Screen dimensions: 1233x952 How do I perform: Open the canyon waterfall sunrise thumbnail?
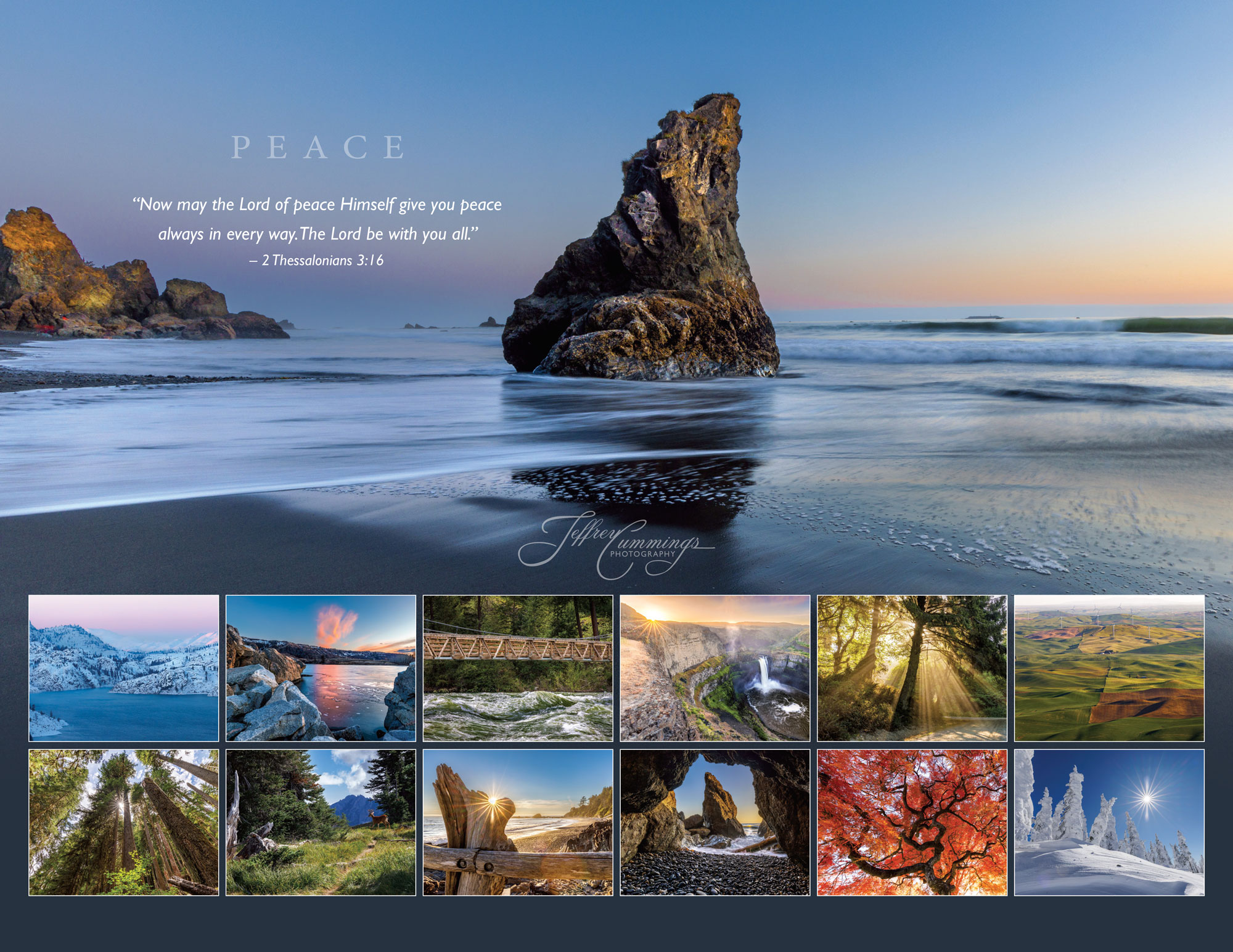click(x=715, y=668)
